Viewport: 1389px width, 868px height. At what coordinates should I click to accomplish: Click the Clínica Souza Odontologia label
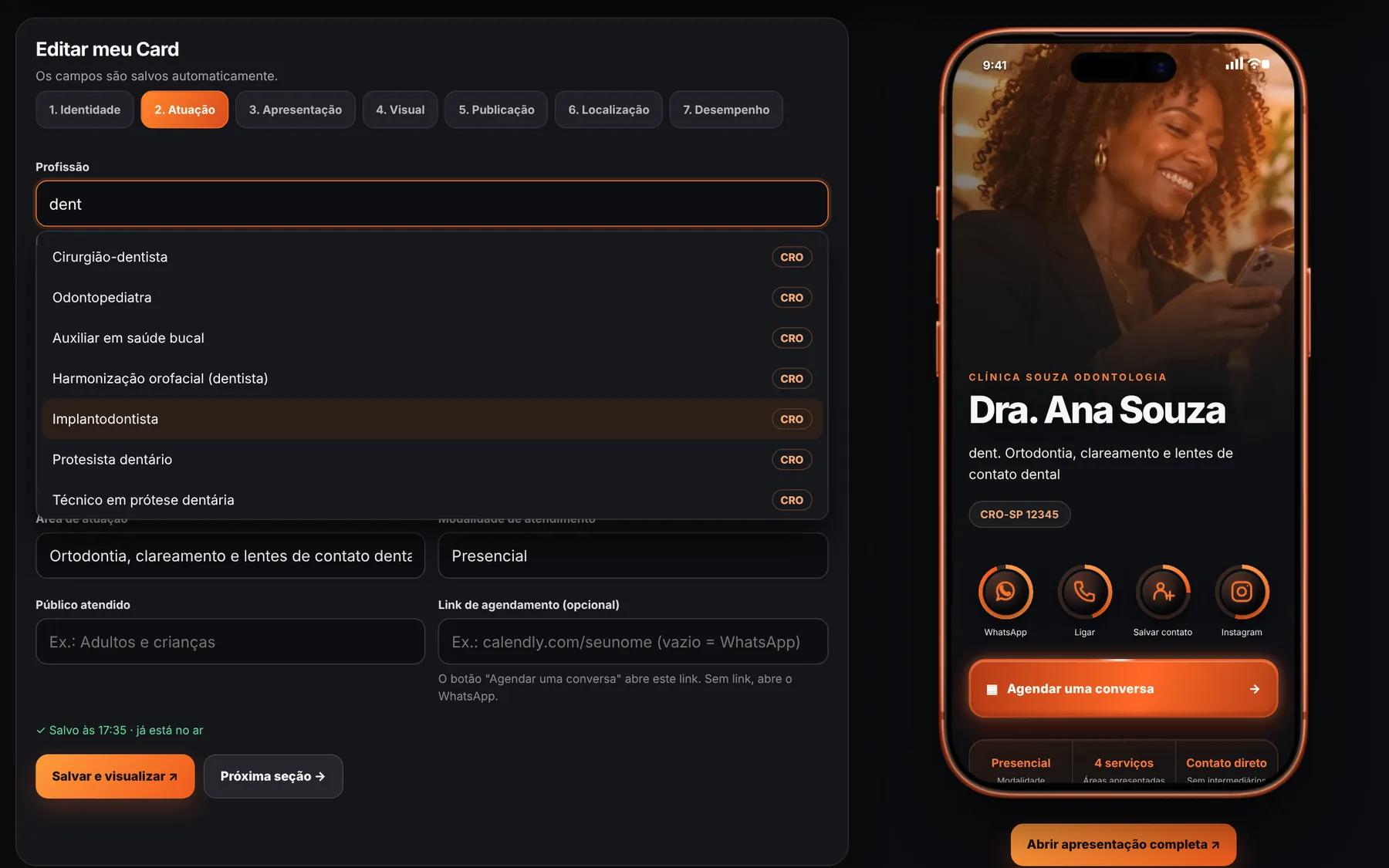coord(1068,377)
